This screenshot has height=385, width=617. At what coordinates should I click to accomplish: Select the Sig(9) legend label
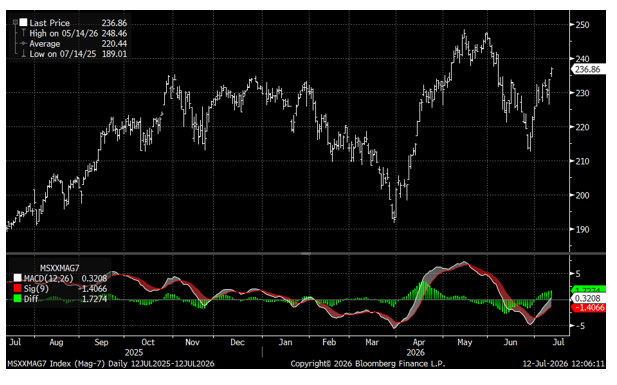[36, 289]
